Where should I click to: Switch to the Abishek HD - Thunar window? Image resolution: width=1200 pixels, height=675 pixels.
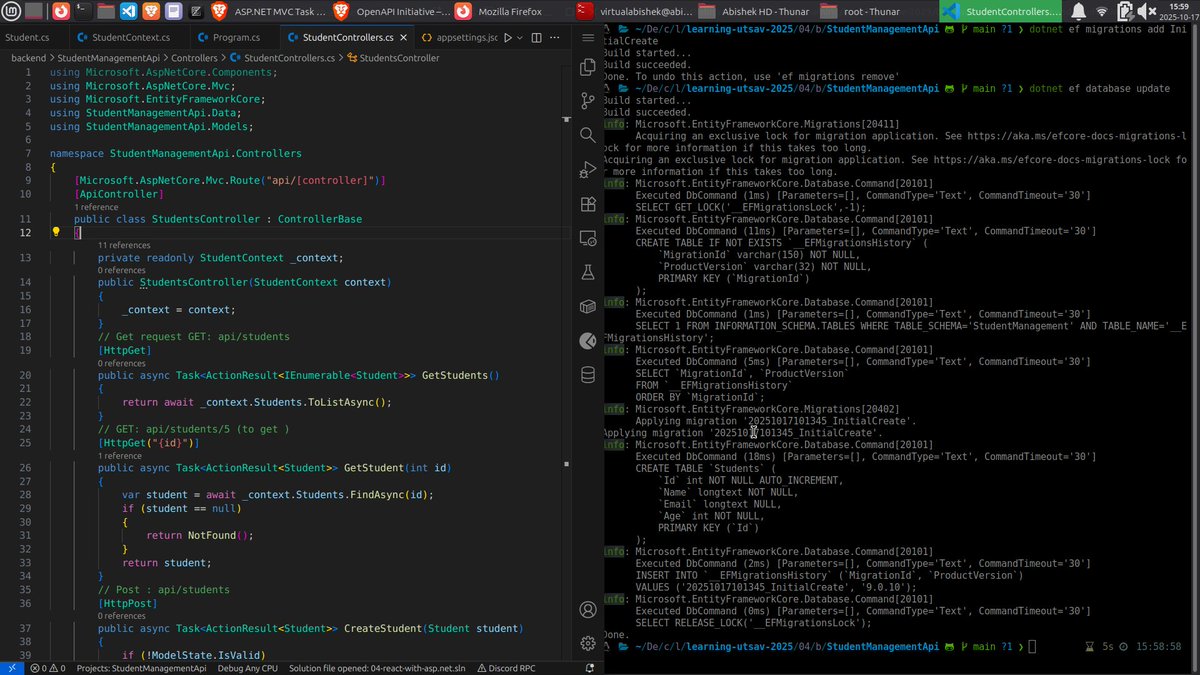(757, 12)
